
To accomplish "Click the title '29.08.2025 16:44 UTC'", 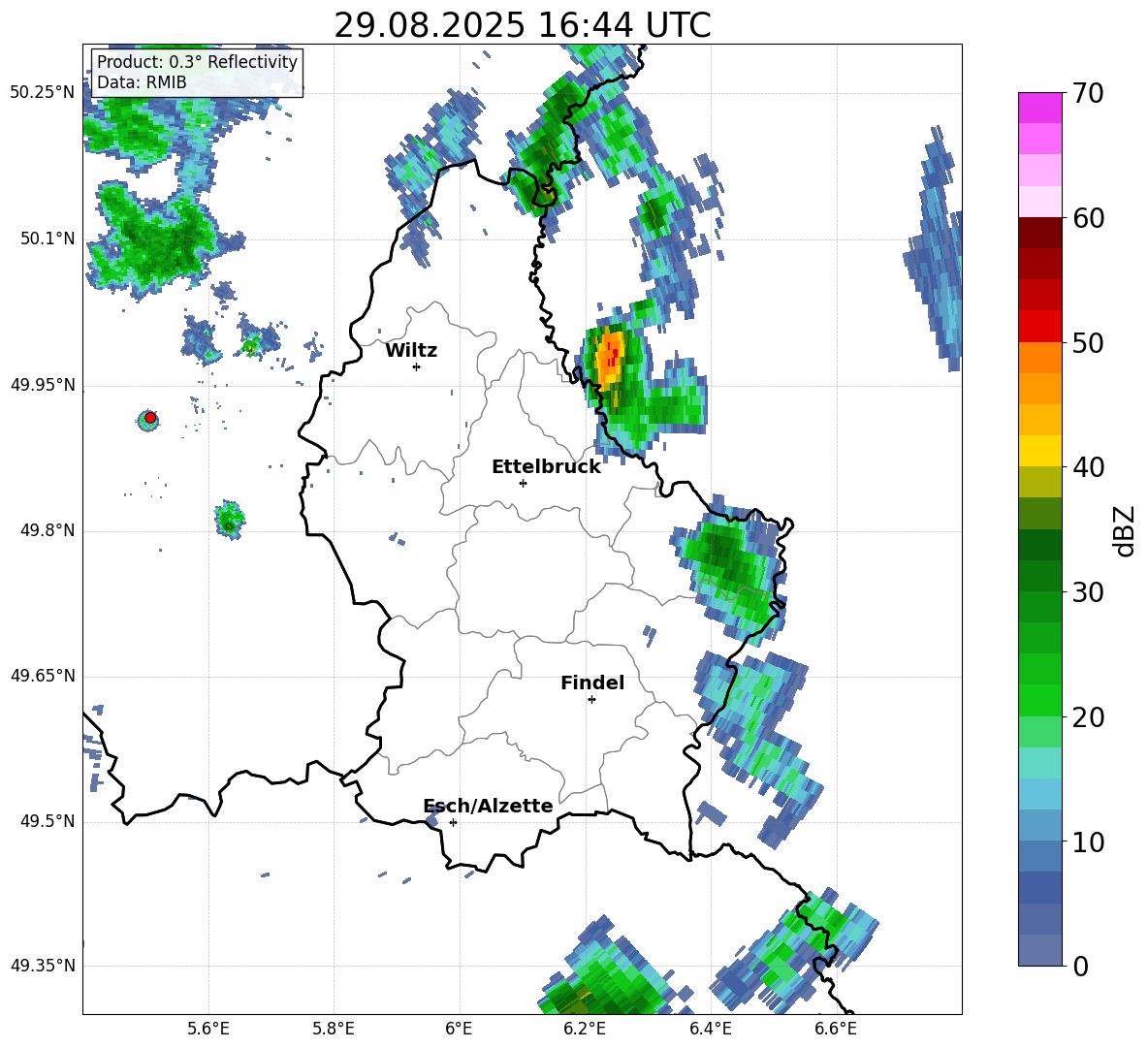I will coord(522,26).
